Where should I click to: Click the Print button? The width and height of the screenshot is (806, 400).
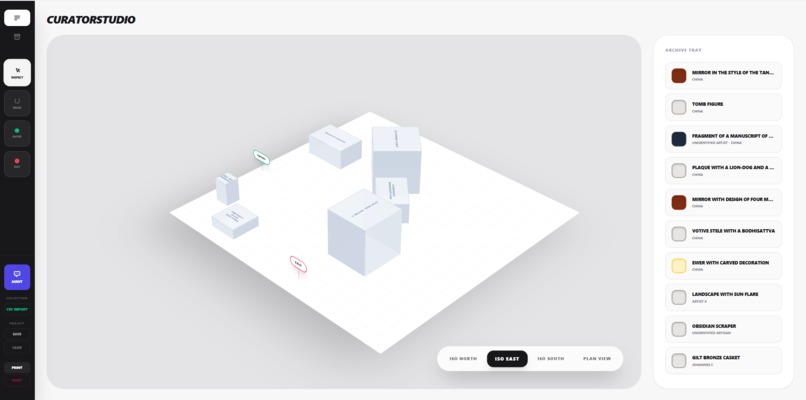[x=17, y=368]
